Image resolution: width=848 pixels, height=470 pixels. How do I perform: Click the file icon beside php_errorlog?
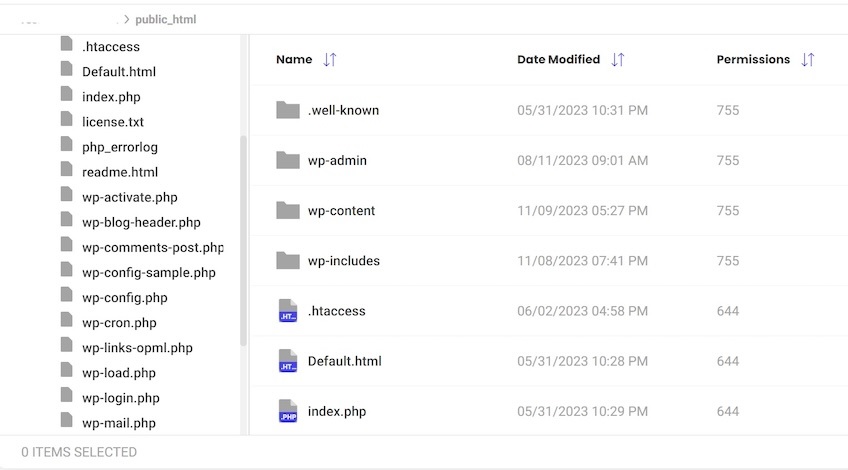point(67,144)
